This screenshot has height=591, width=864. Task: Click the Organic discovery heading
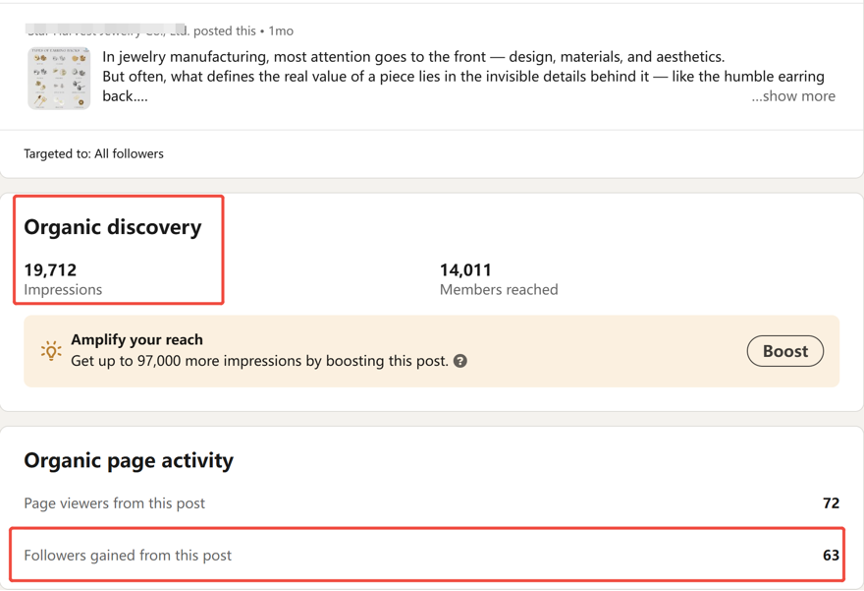pos(112,227)
